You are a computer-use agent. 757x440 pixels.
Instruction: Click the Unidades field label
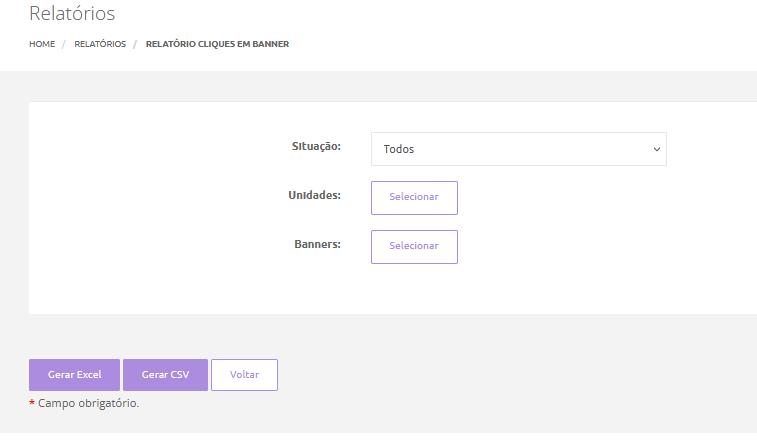point(314,195)
